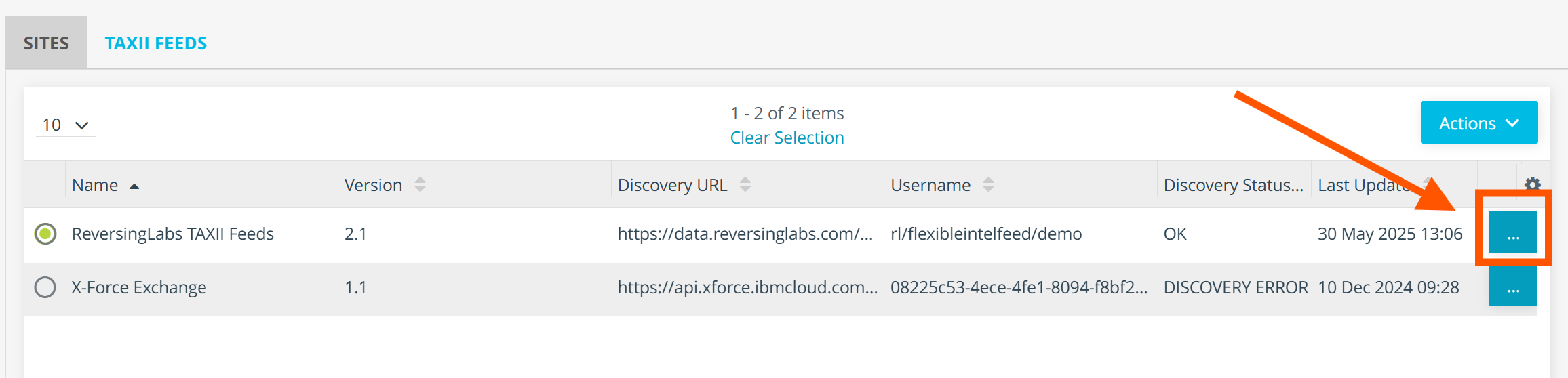
Task: Open the Actions dropdown
Action: [x=1479, y=123]
